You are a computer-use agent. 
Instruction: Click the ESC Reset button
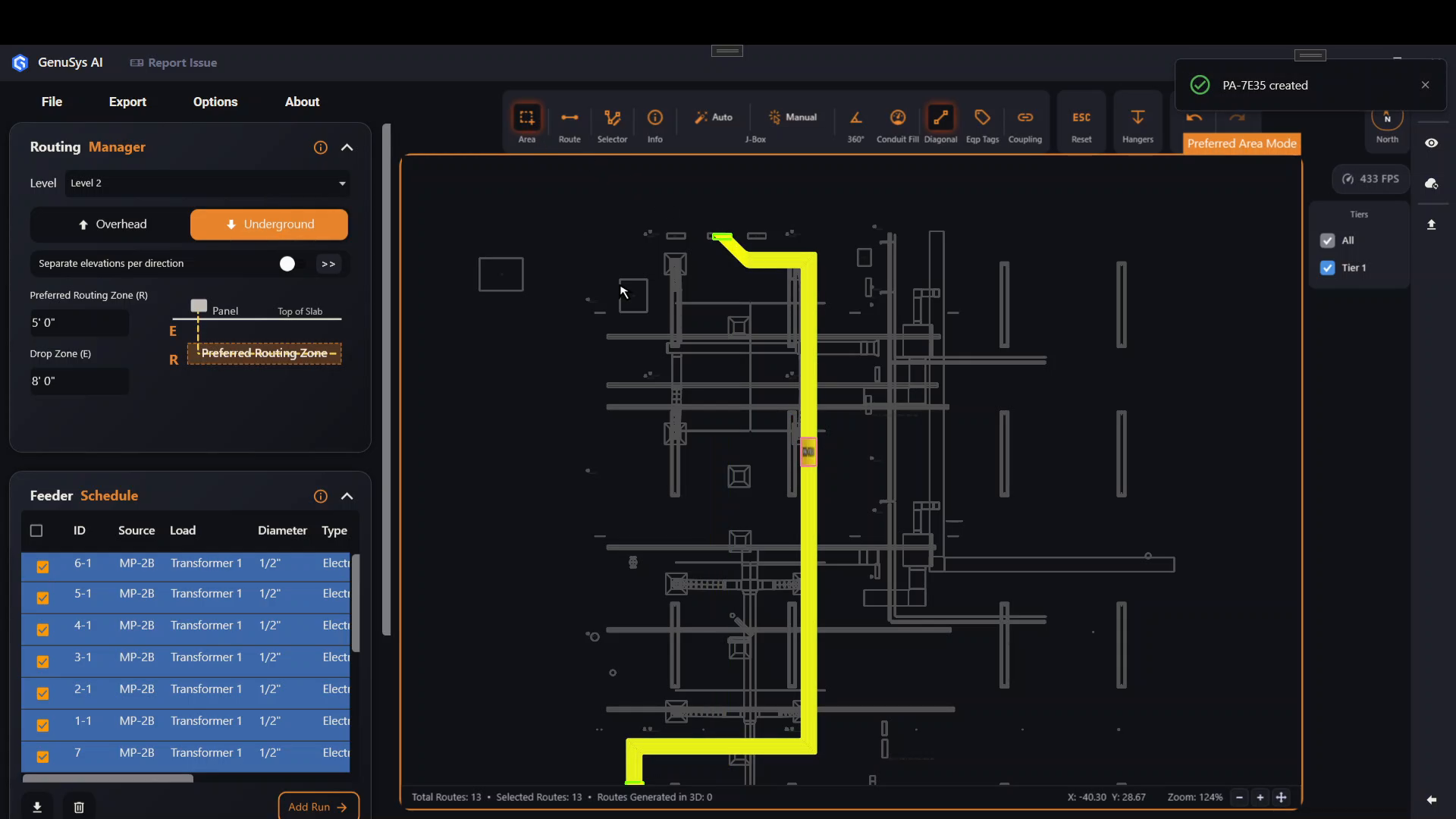click(1081, 124)
